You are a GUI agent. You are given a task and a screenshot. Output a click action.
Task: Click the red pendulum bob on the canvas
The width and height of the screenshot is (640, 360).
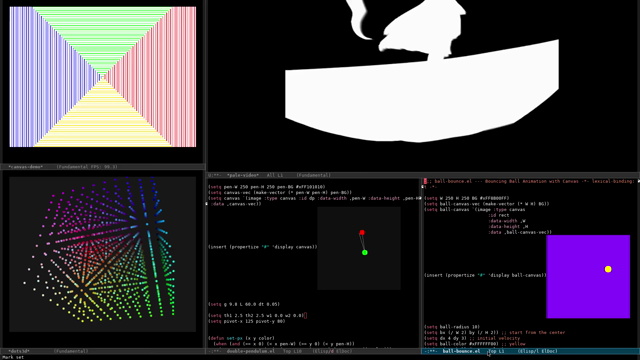pos(362,233)
